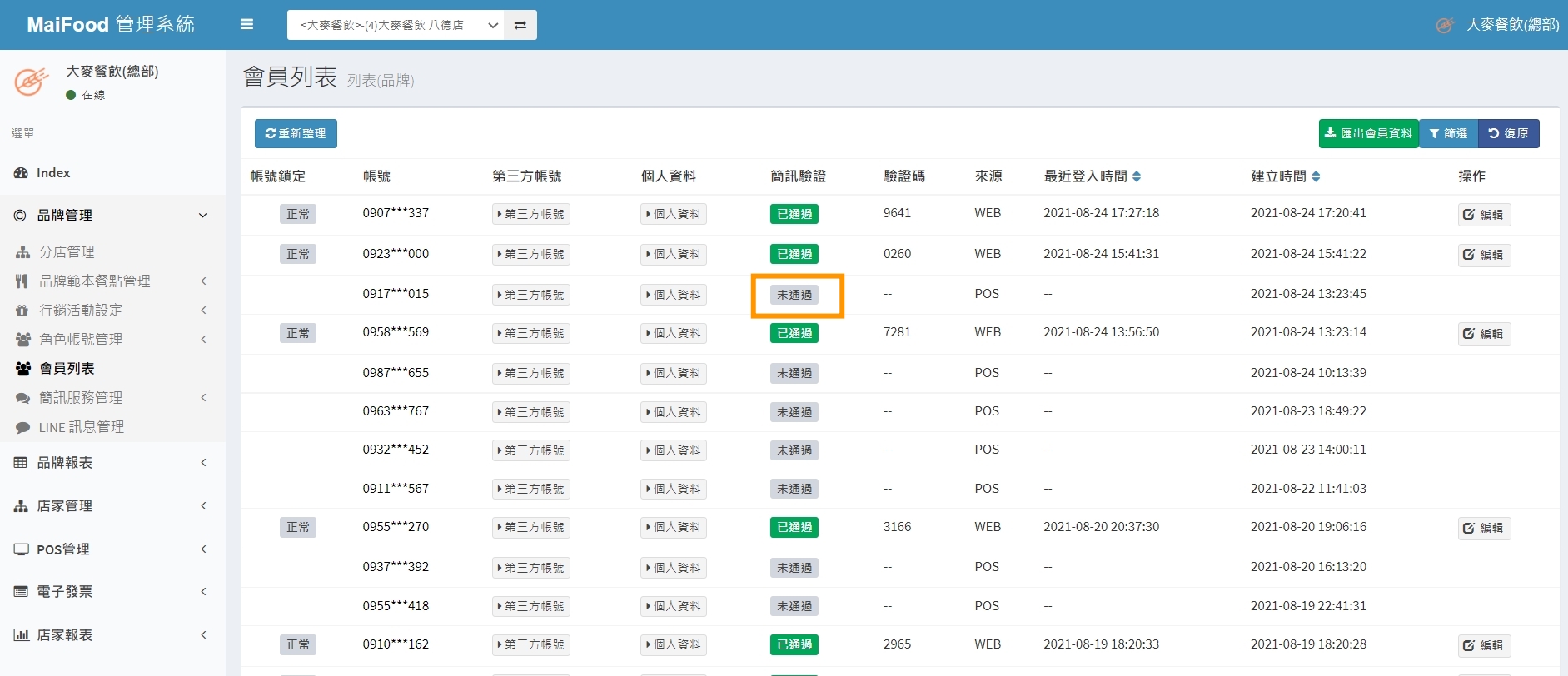
Task: Click the 正常 status badge for 0955***270
Action: tap(298, 528)
